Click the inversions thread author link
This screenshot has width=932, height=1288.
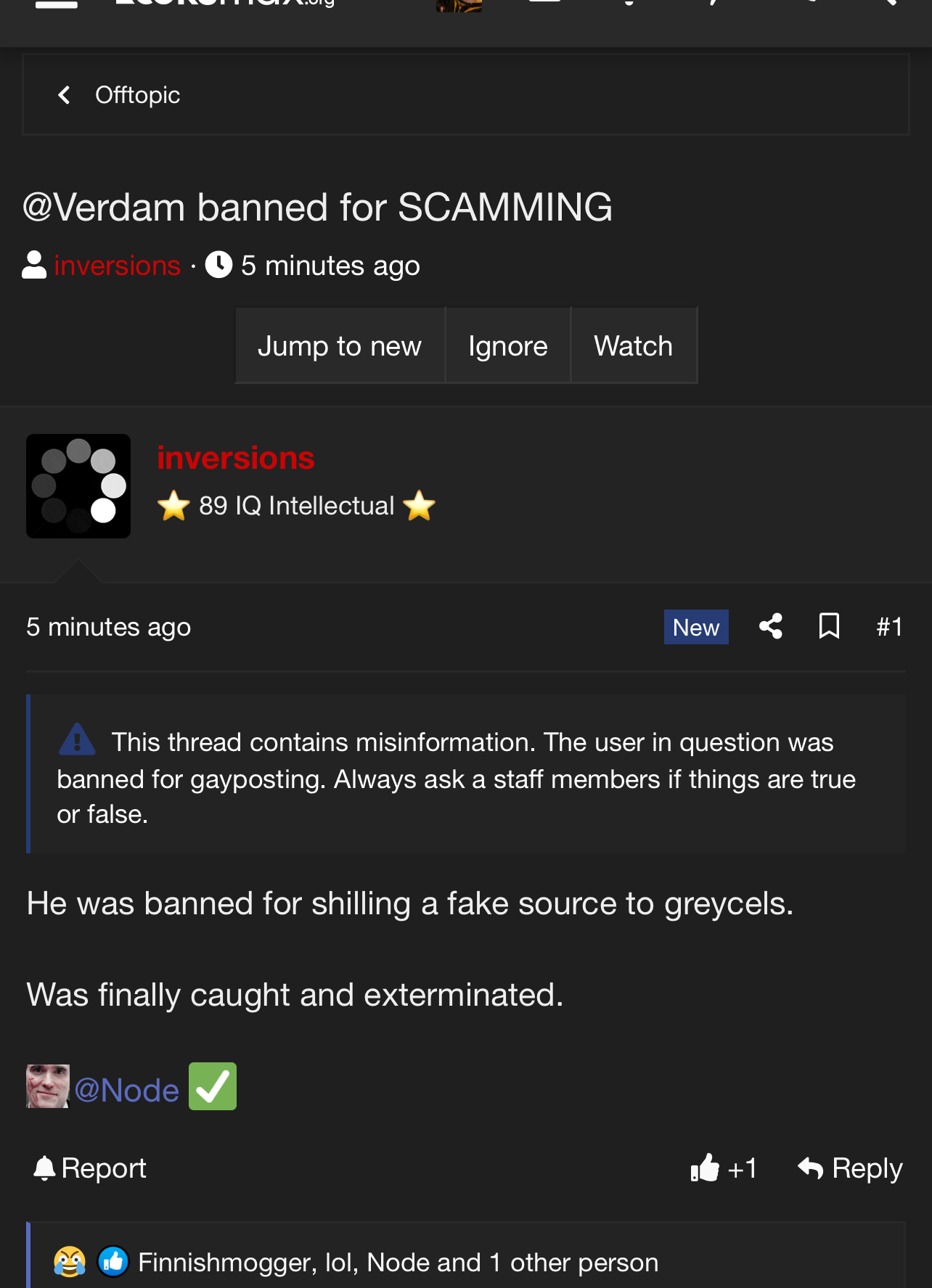117,266
